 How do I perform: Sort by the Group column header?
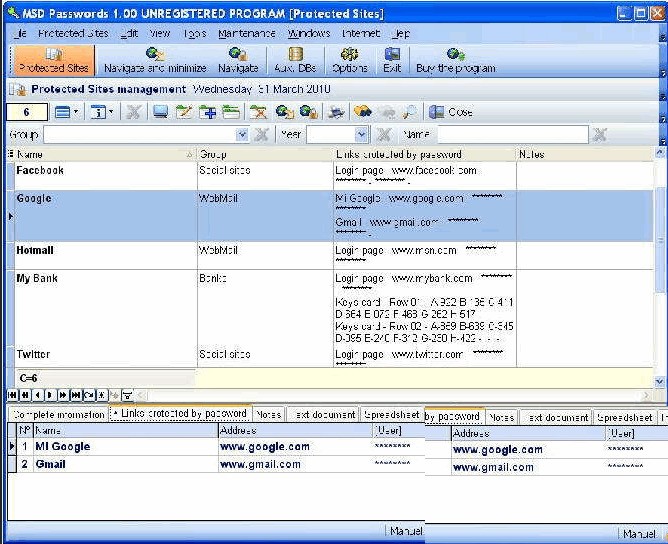(265, 154)
